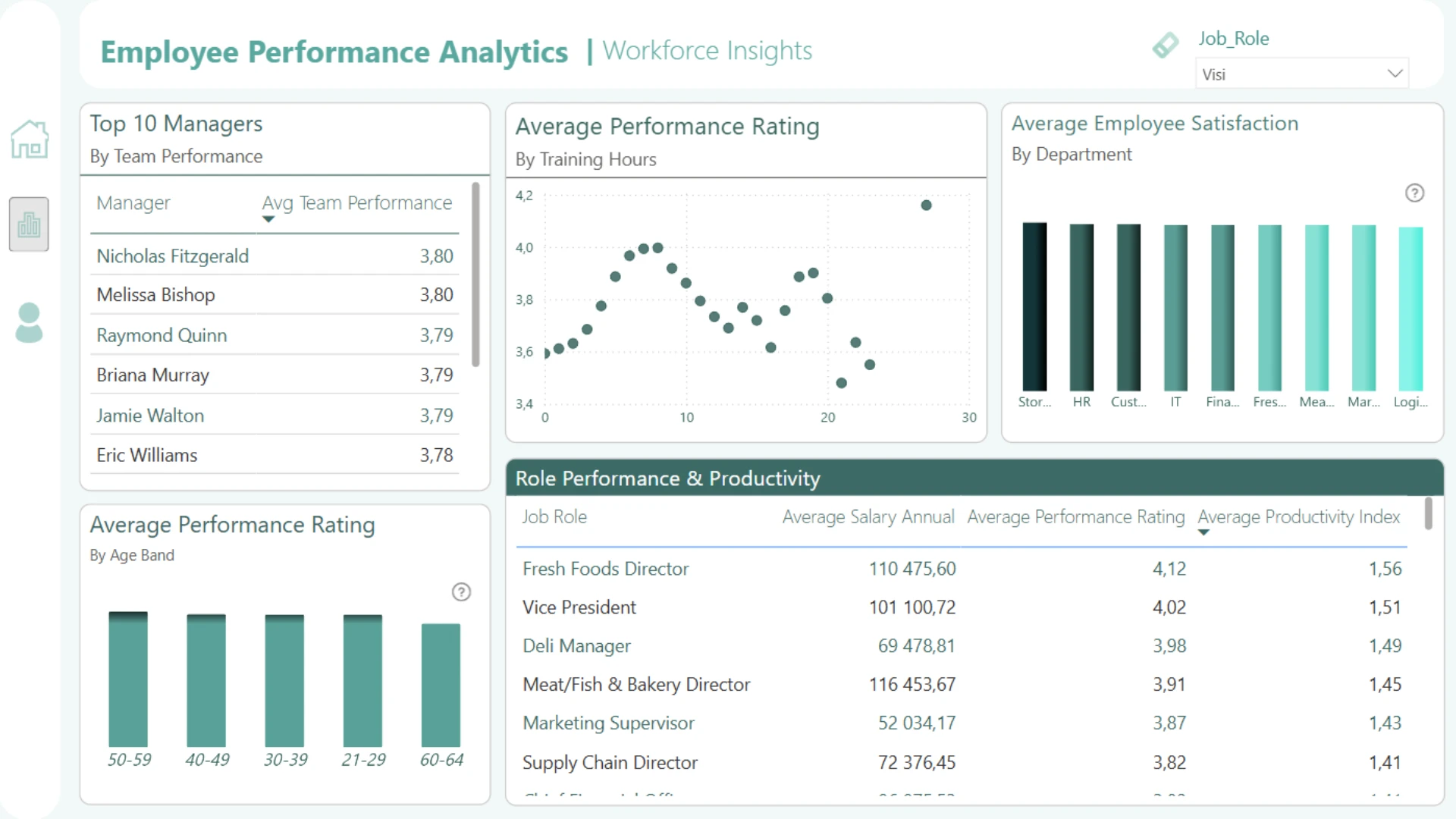Select the bar chart page icon
This screenshot has width=1456, height=819.
pyautogui.click(x=29, y=224)
